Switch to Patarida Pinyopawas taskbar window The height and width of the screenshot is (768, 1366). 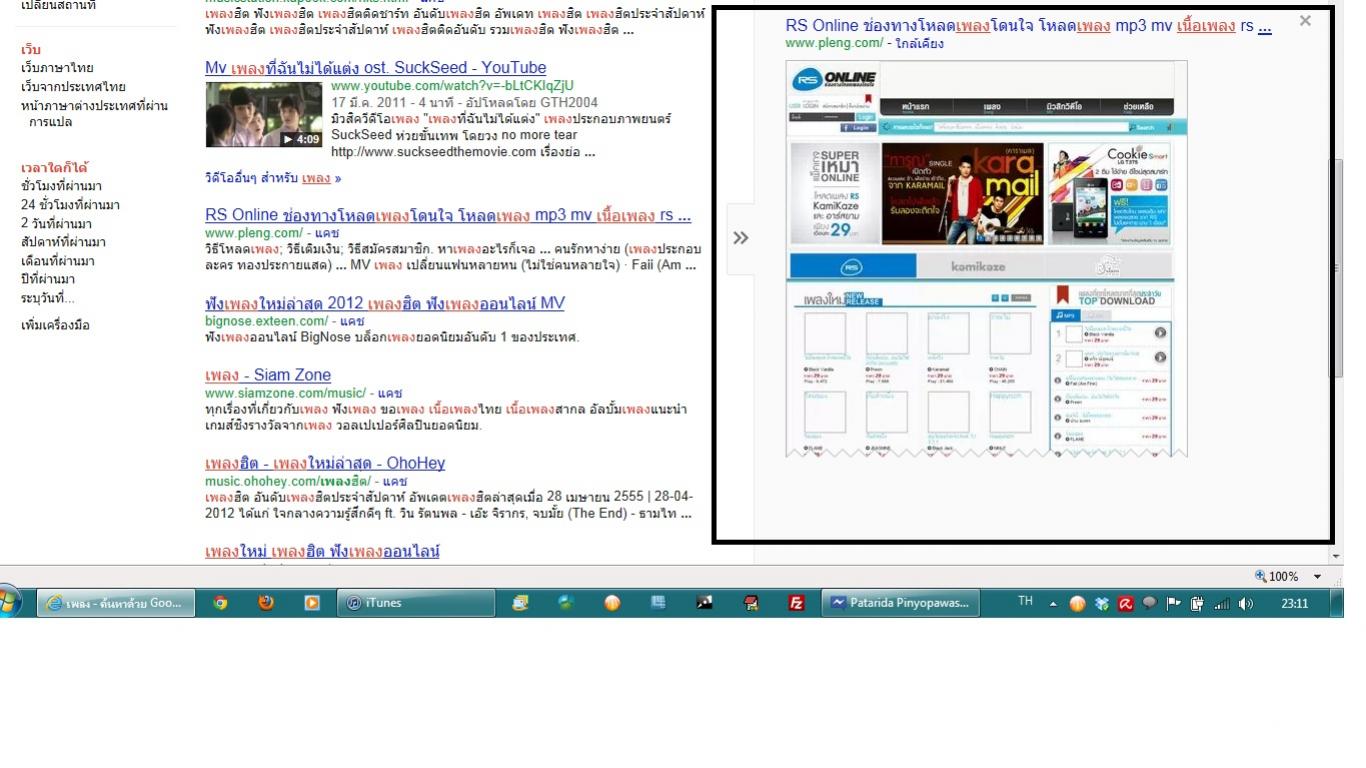click(x=898, y=603)
